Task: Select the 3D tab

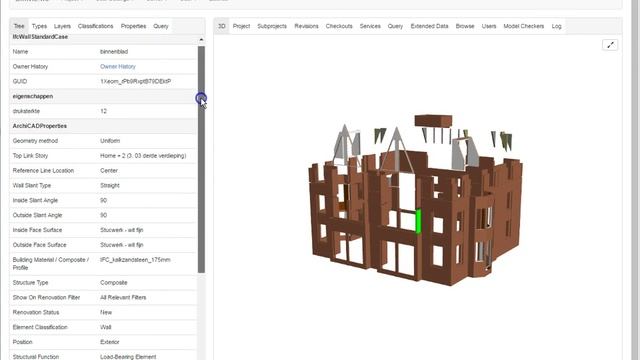Action: [x=222, y=26]
